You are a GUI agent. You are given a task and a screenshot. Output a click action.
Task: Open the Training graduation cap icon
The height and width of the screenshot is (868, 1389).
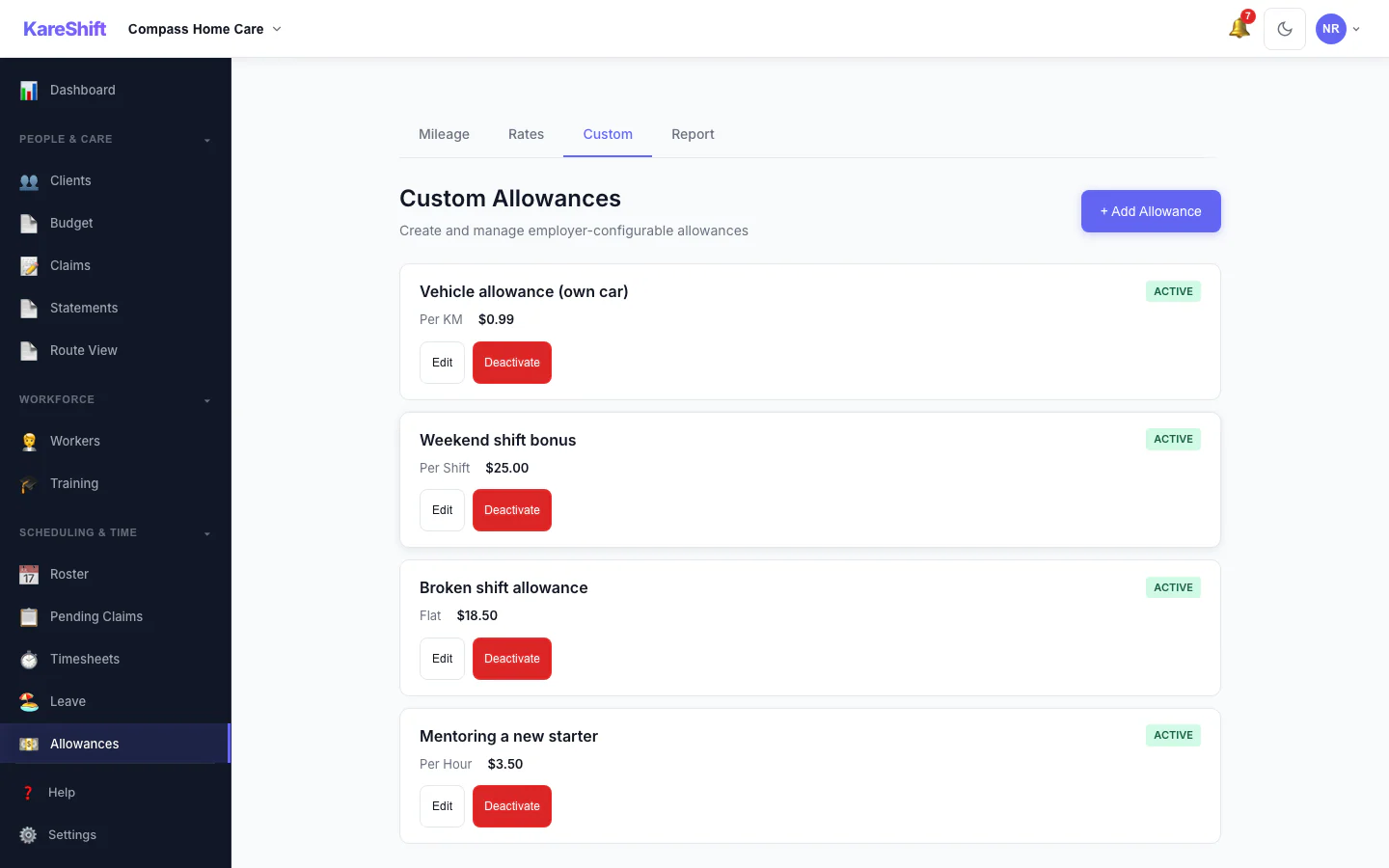(x=29, y=483)
